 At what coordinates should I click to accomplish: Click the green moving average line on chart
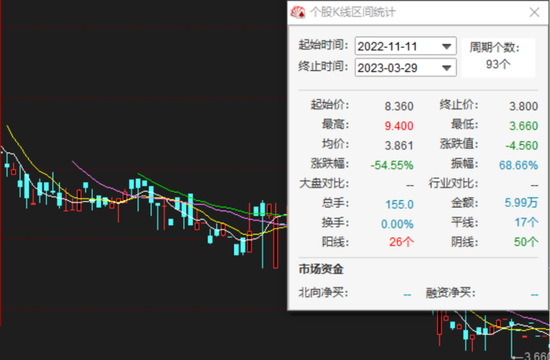(x=210, y=203)
